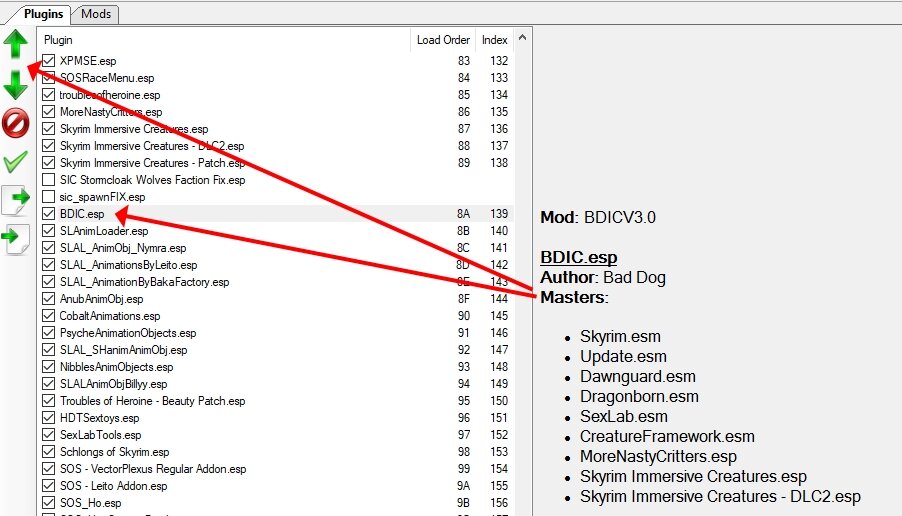This screenshot has height=516, width=902.
Task: Click the scrollbar up arrow in plugin list
Action: [522, 37]
